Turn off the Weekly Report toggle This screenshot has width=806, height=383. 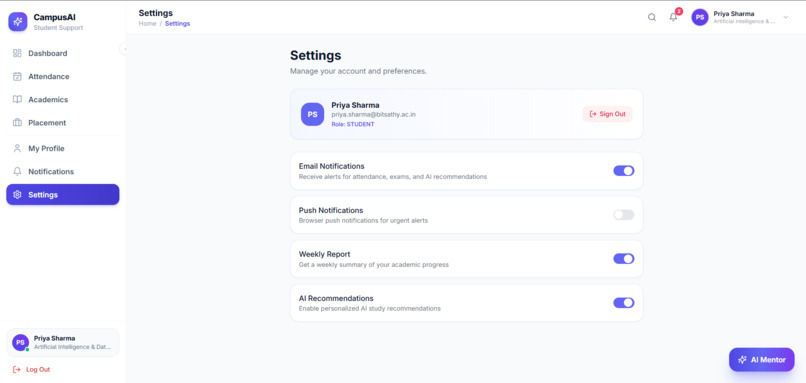624,259
